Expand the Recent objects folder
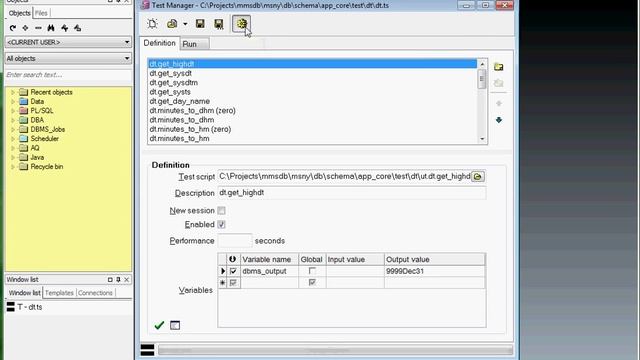Viewport: 640px width, 360px height. point(13,92)
